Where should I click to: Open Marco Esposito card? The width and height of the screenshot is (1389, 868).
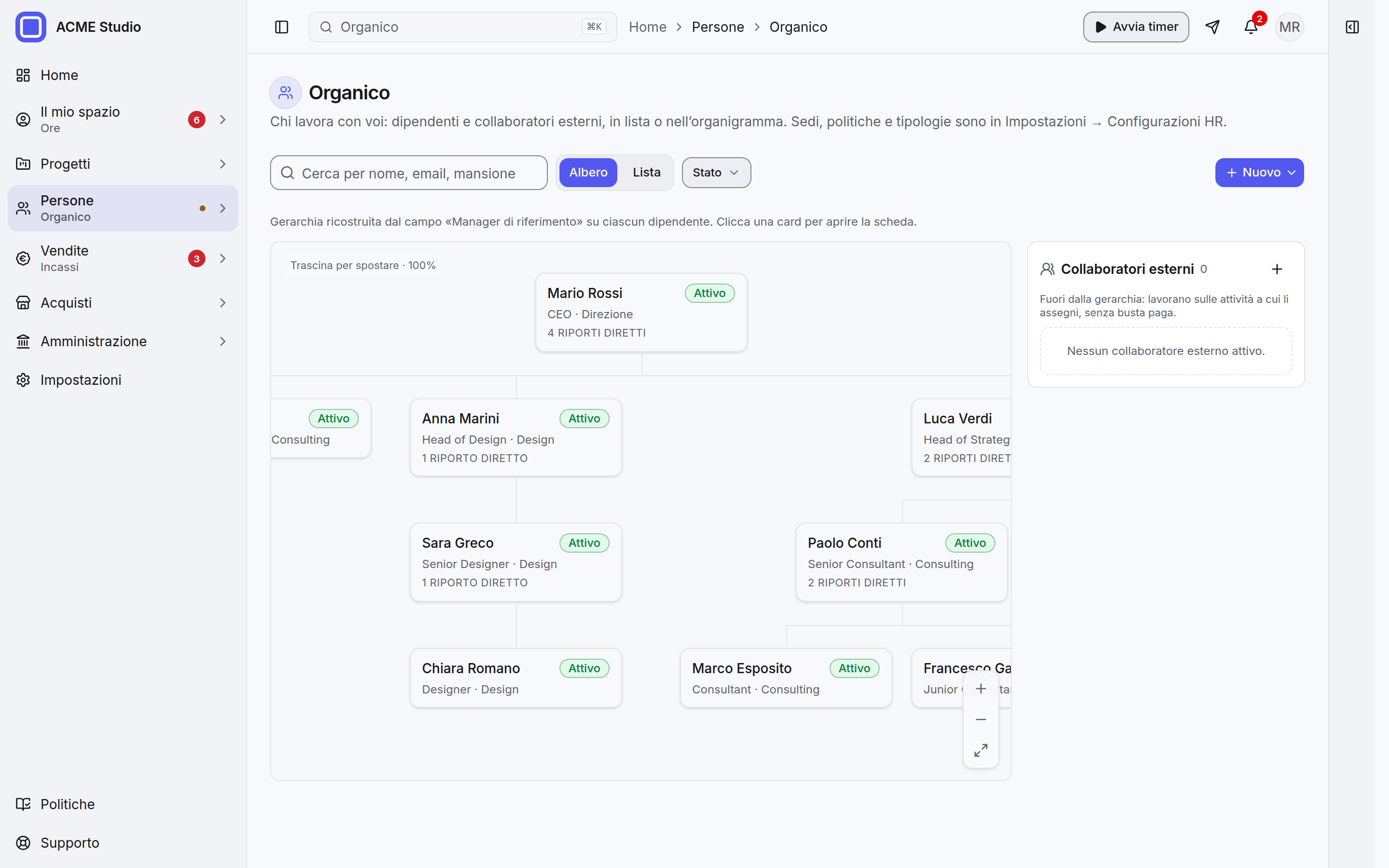coord(785,678)
